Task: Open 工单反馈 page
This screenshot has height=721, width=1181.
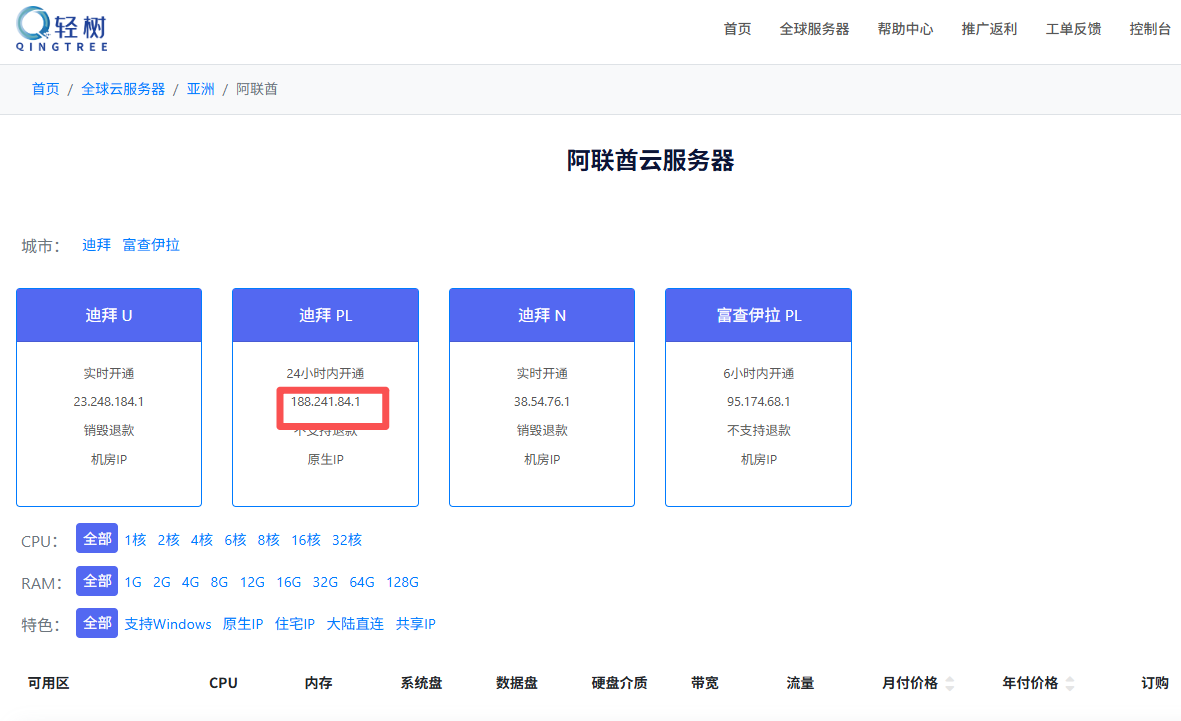Action: 1073,29
